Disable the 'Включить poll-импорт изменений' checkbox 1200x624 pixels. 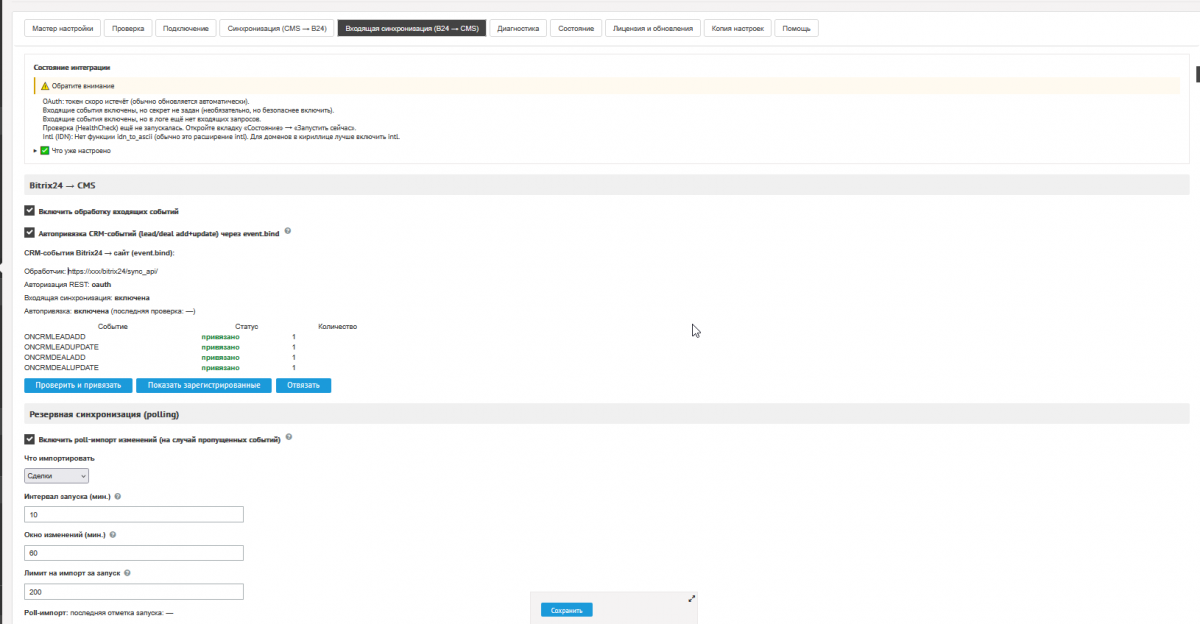30,439
